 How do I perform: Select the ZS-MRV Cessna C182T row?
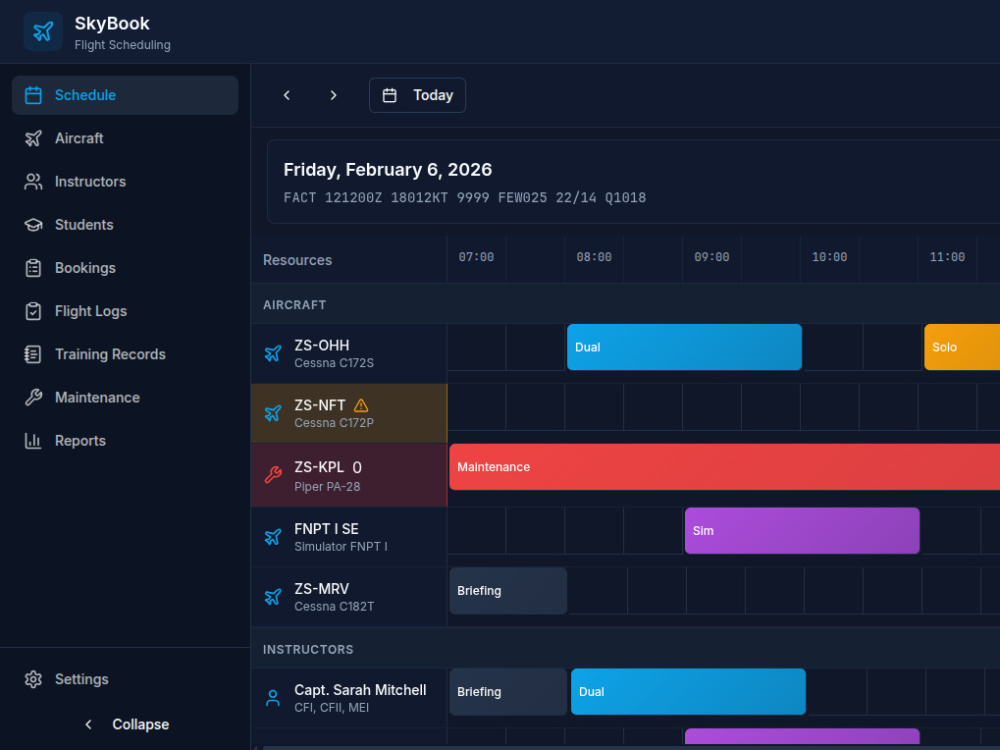[x=349, y=597]
